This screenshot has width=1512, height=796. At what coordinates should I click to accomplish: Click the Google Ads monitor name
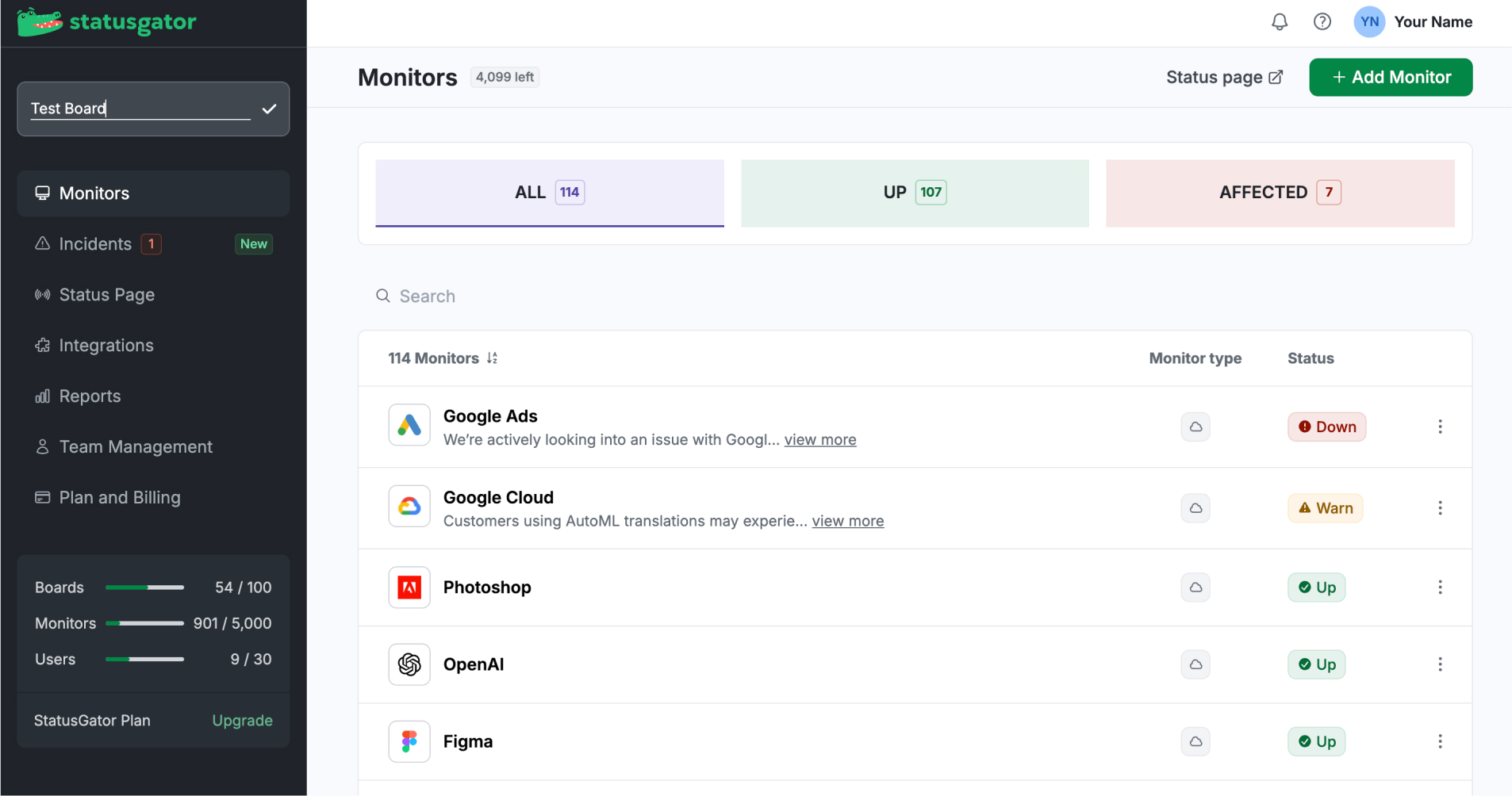pos(490,416)
